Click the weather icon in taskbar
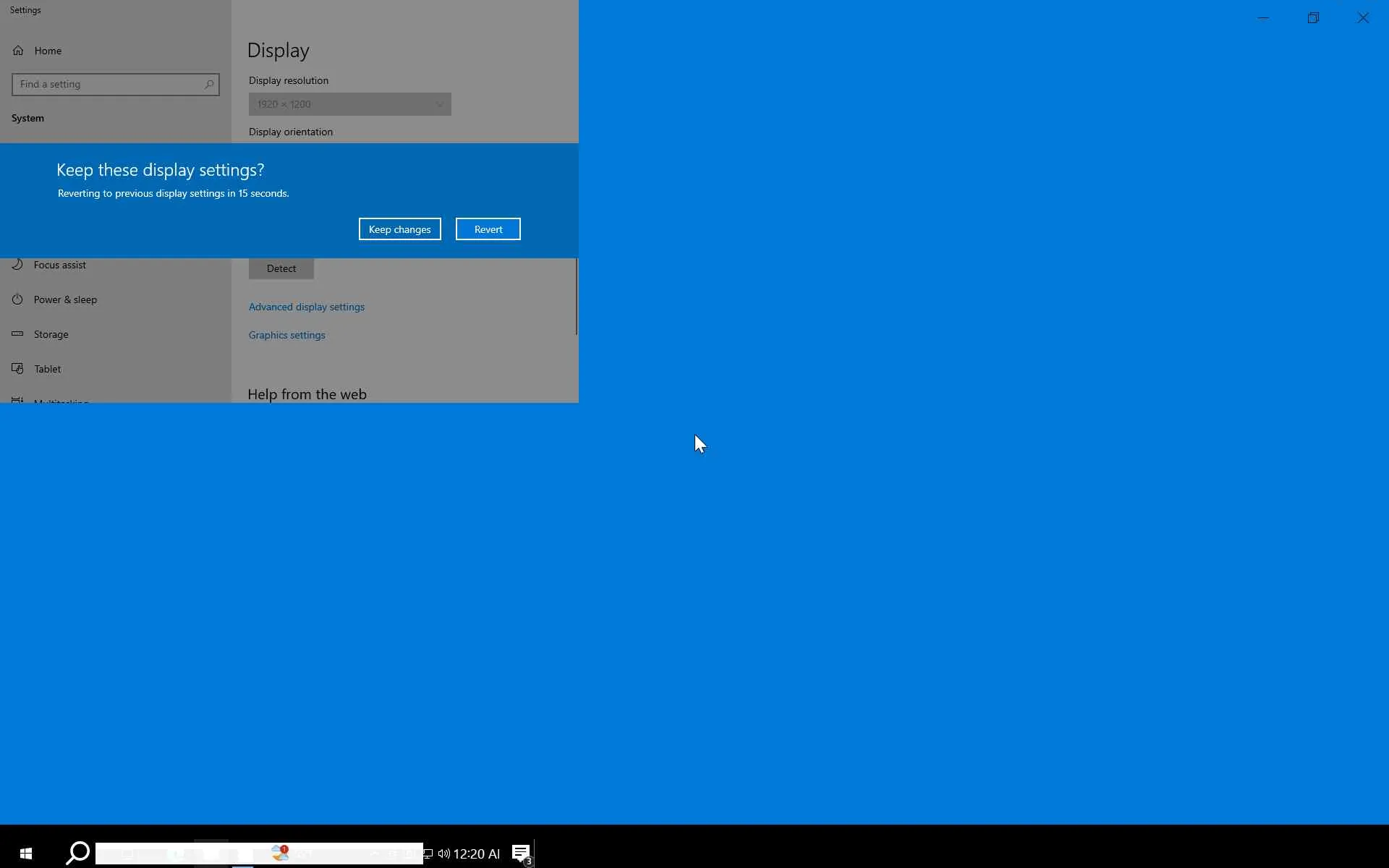The image size is (1389, 868). pyautogui.click(x=280, y=854)
